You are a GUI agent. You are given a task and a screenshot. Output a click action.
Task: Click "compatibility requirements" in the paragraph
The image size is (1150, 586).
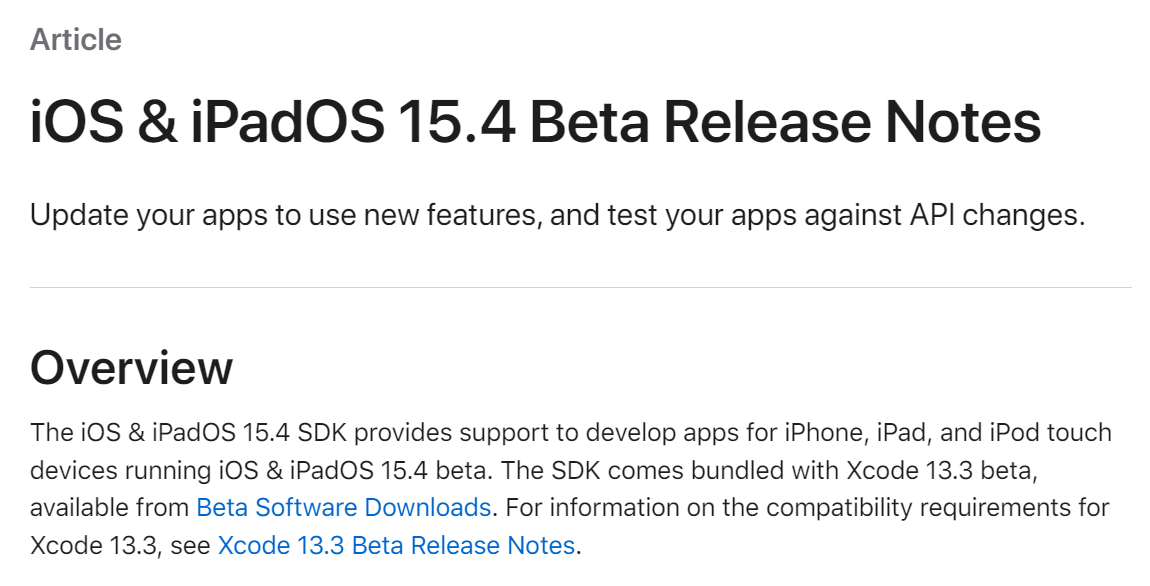coord(888,507)
